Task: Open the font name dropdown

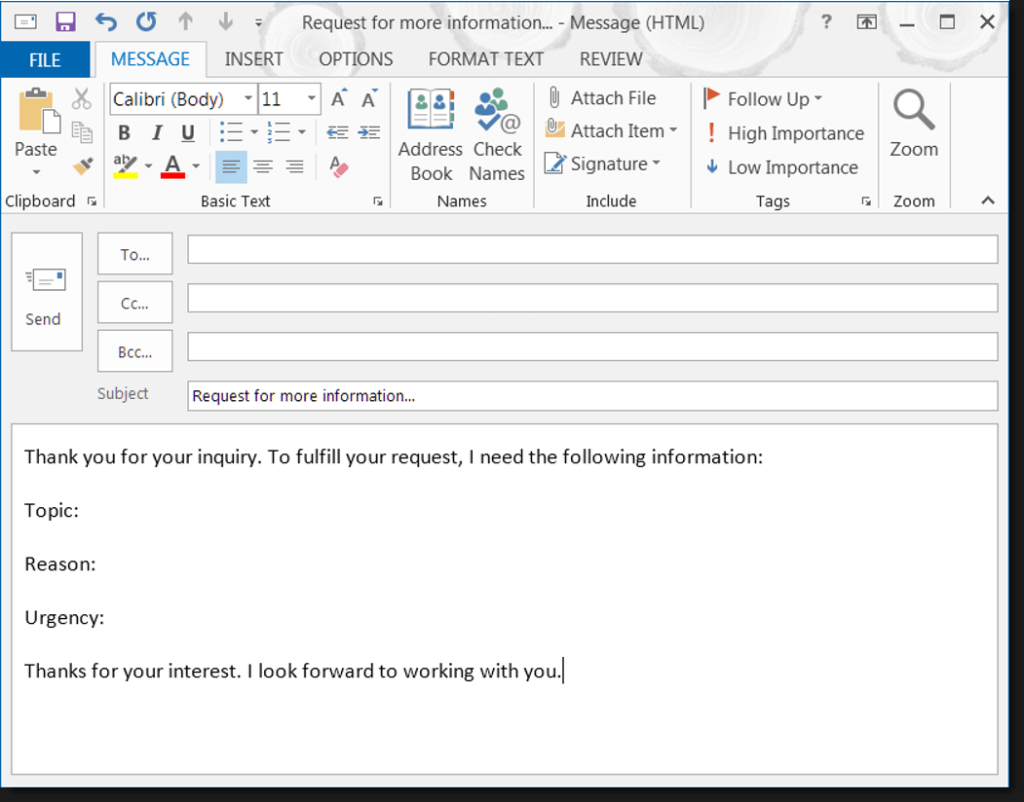Action: 246,99
